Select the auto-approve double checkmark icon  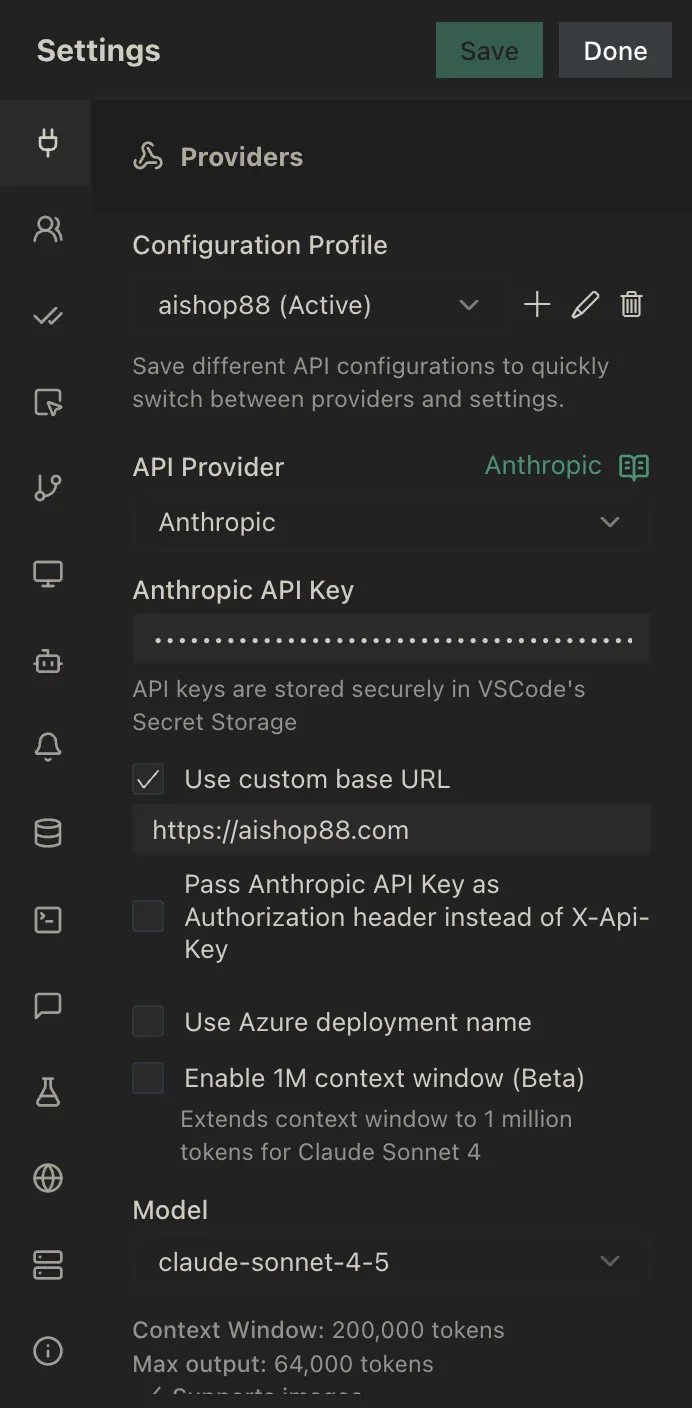[46, 316]
